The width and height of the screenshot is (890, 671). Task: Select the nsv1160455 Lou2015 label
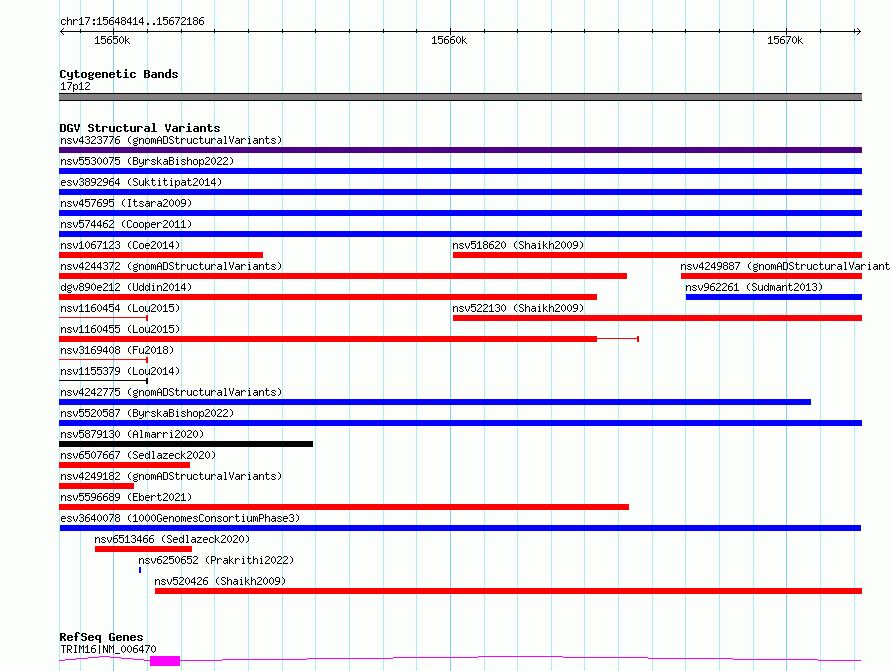(120, 329)
